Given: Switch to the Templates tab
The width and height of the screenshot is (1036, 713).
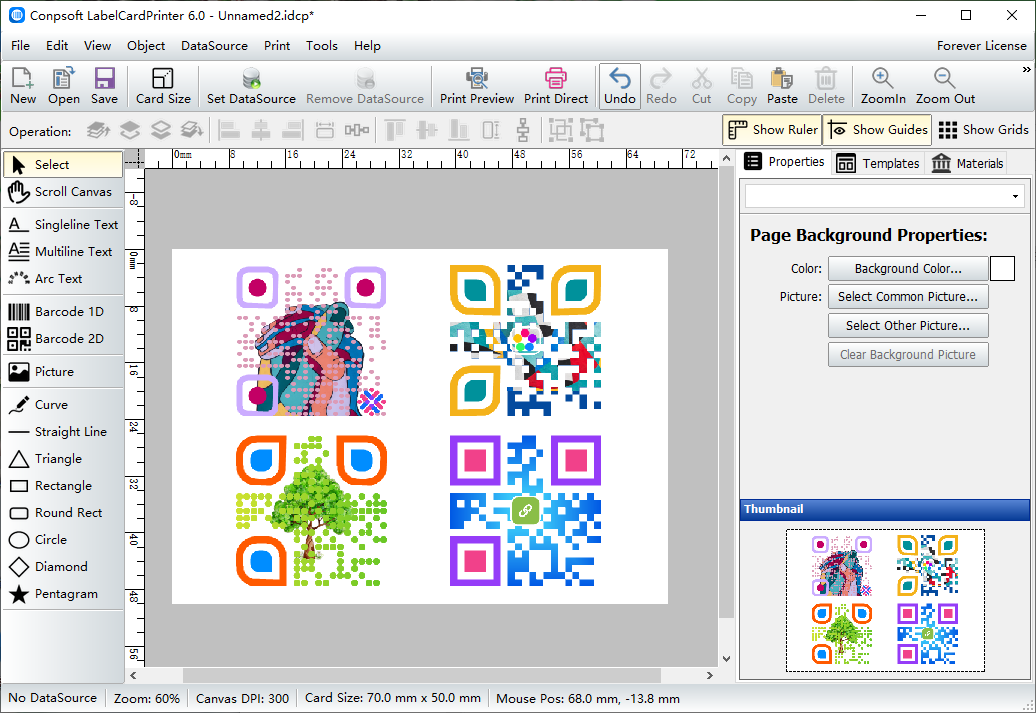Looking at the screenshot, I should tap(877, 163).
